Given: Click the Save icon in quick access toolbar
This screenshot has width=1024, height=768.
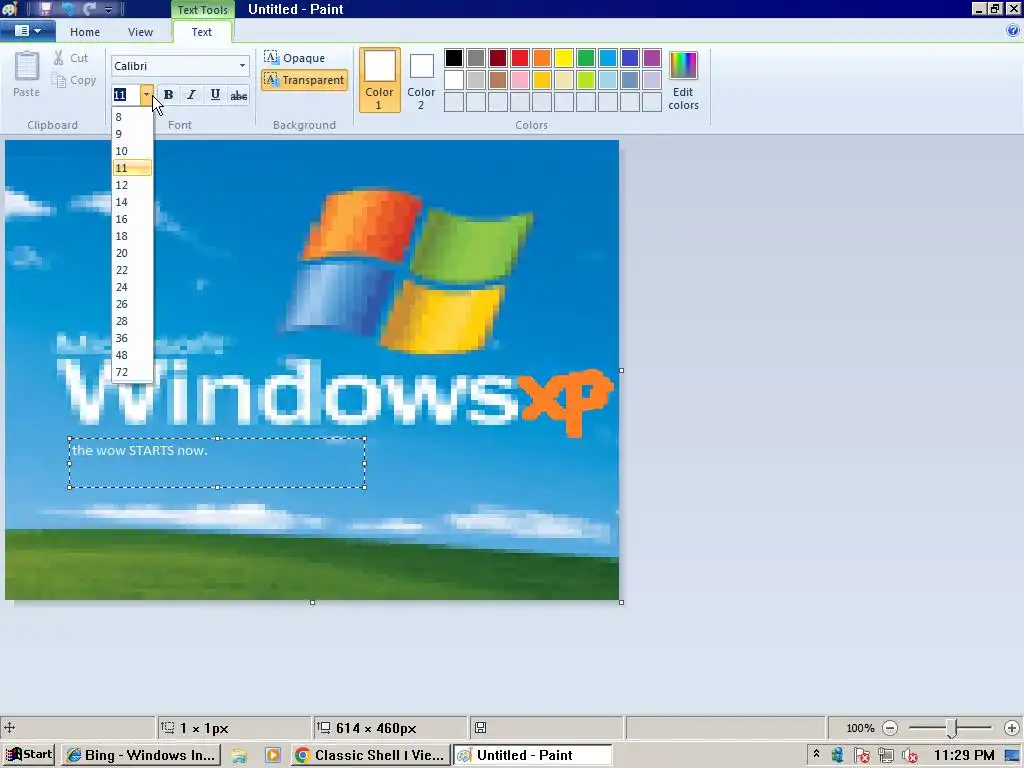Looking at the screenshot, I should coord(44,8).
